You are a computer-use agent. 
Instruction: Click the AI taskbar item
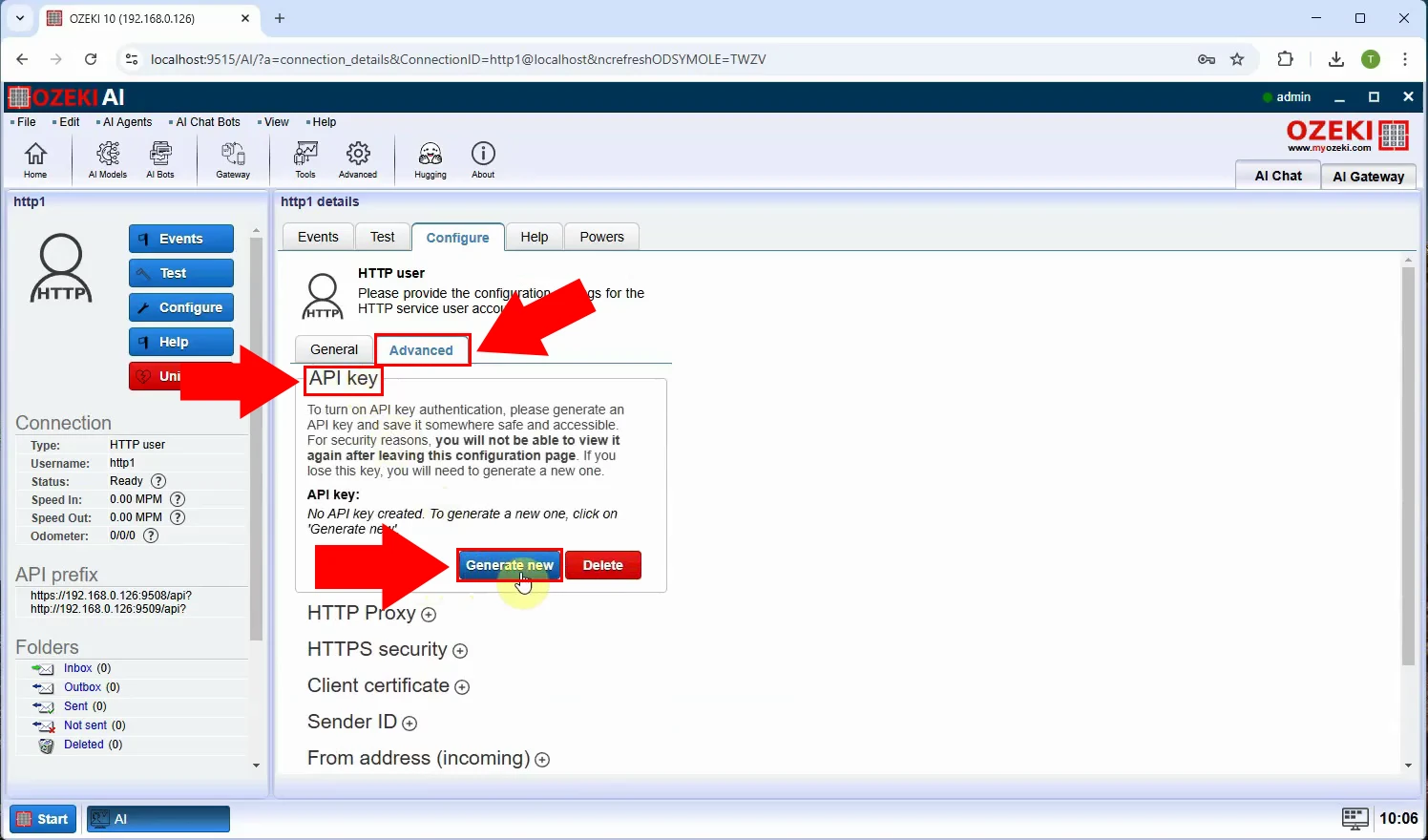click(x=158, y=819)
